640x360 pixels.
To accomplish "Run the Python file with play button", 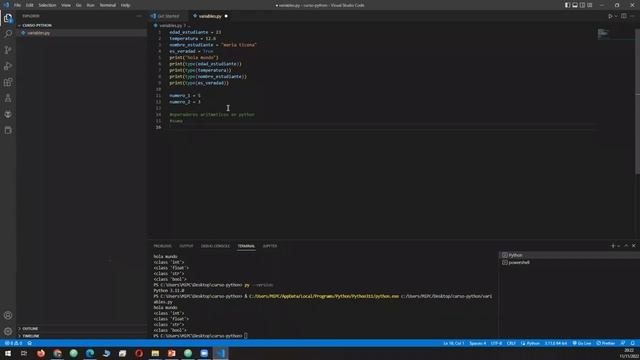I will point(610,16).
